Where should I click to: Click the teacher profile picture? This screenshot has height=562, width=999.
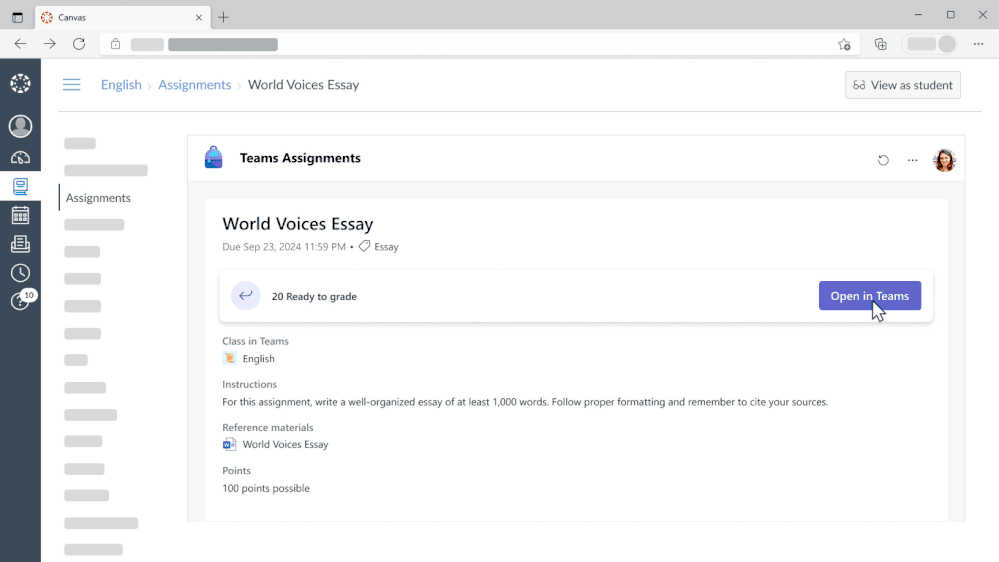(x=944, y=160)
